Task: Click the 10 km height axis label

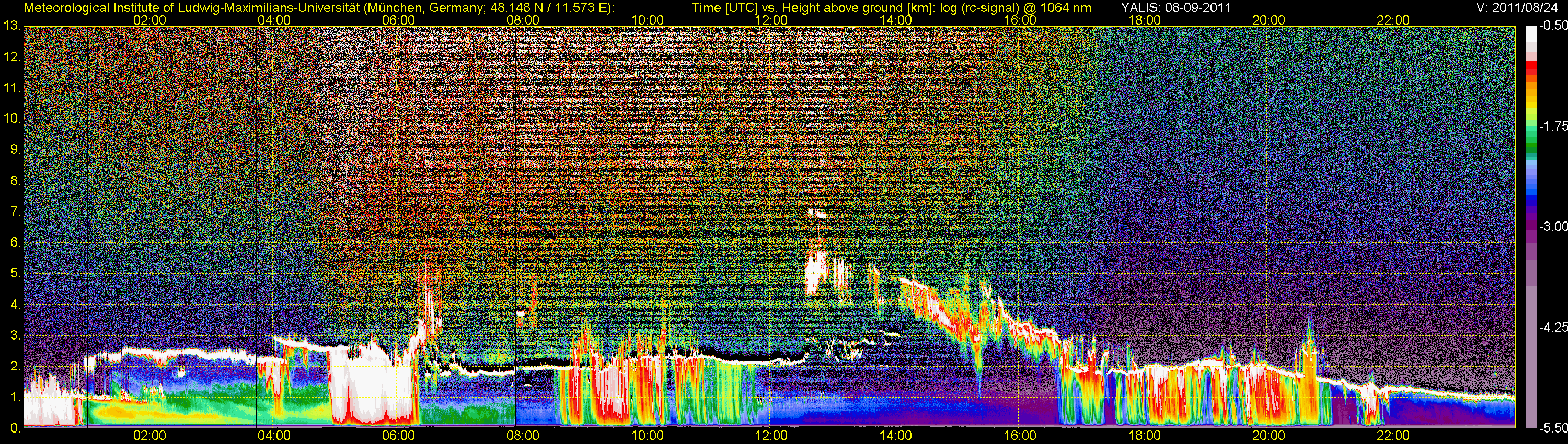Action: pos(11,119)
